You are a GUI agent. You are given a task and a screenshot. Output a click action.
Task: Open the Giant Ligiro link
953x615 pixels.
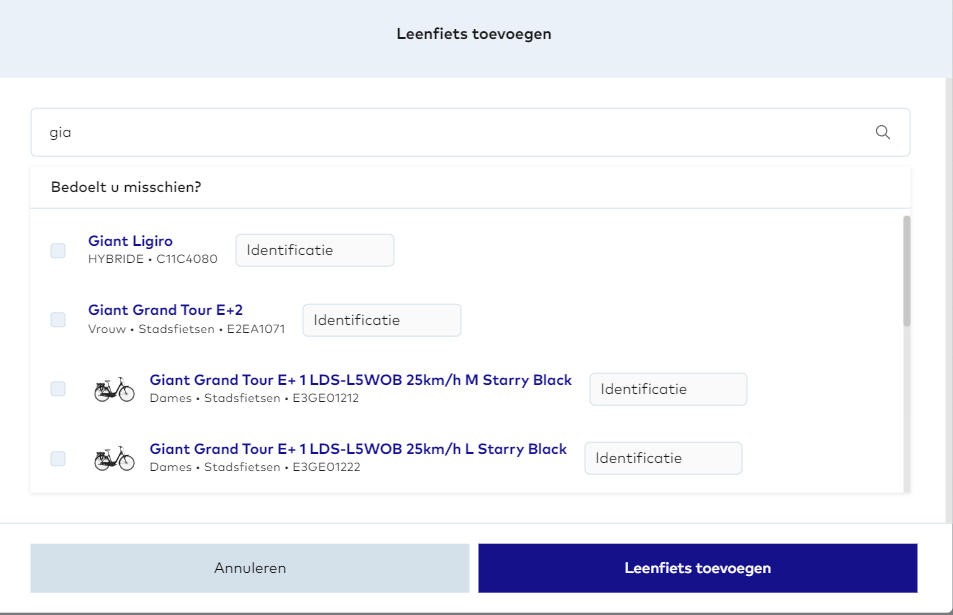pos(130,241)
